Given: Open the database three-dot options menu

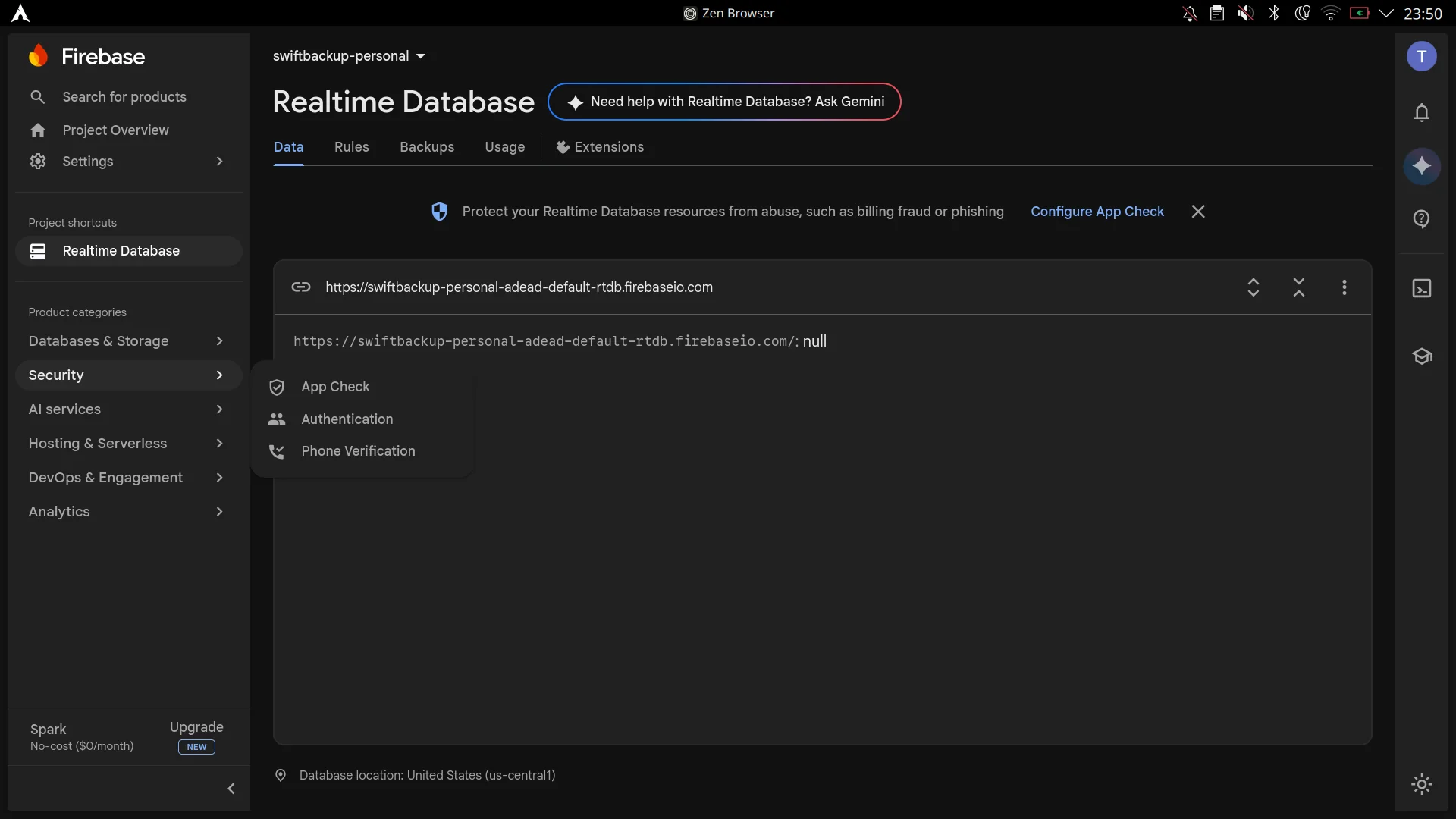Looking at the screenshot, I should pos(1345,287).
